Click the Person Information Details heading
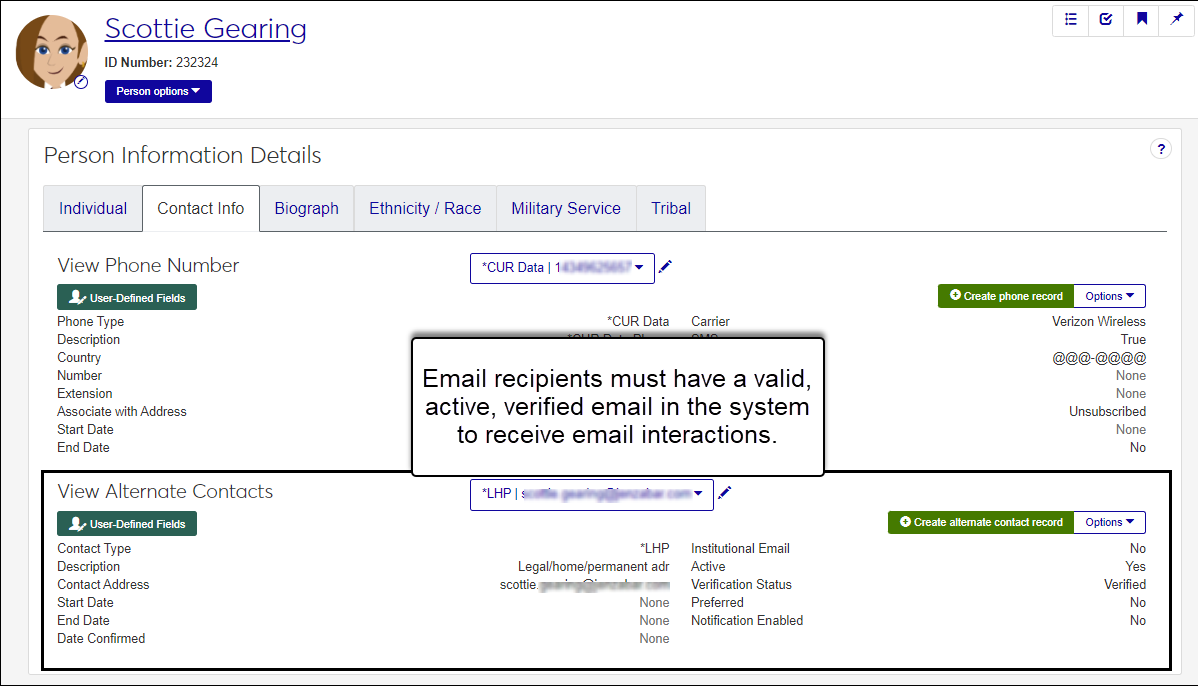The height and width of the screenshot is (687, 1198). point(183,155)
